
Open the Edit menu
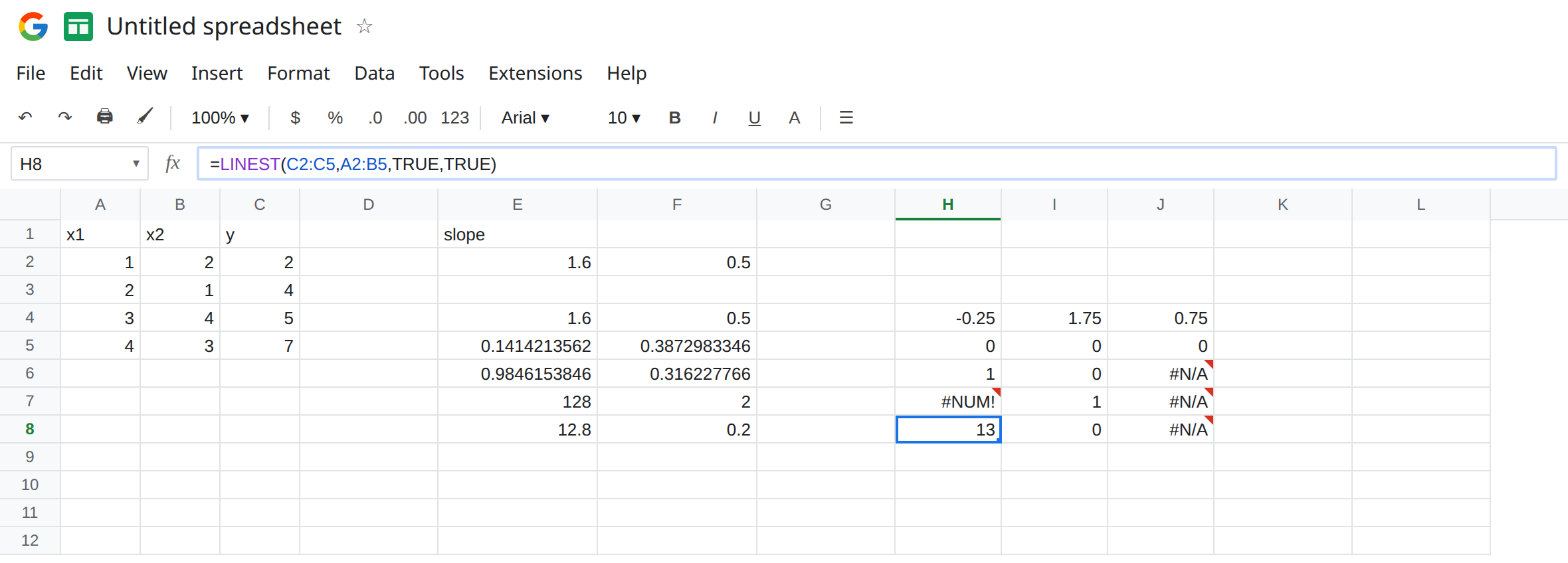tap(86, 73)
